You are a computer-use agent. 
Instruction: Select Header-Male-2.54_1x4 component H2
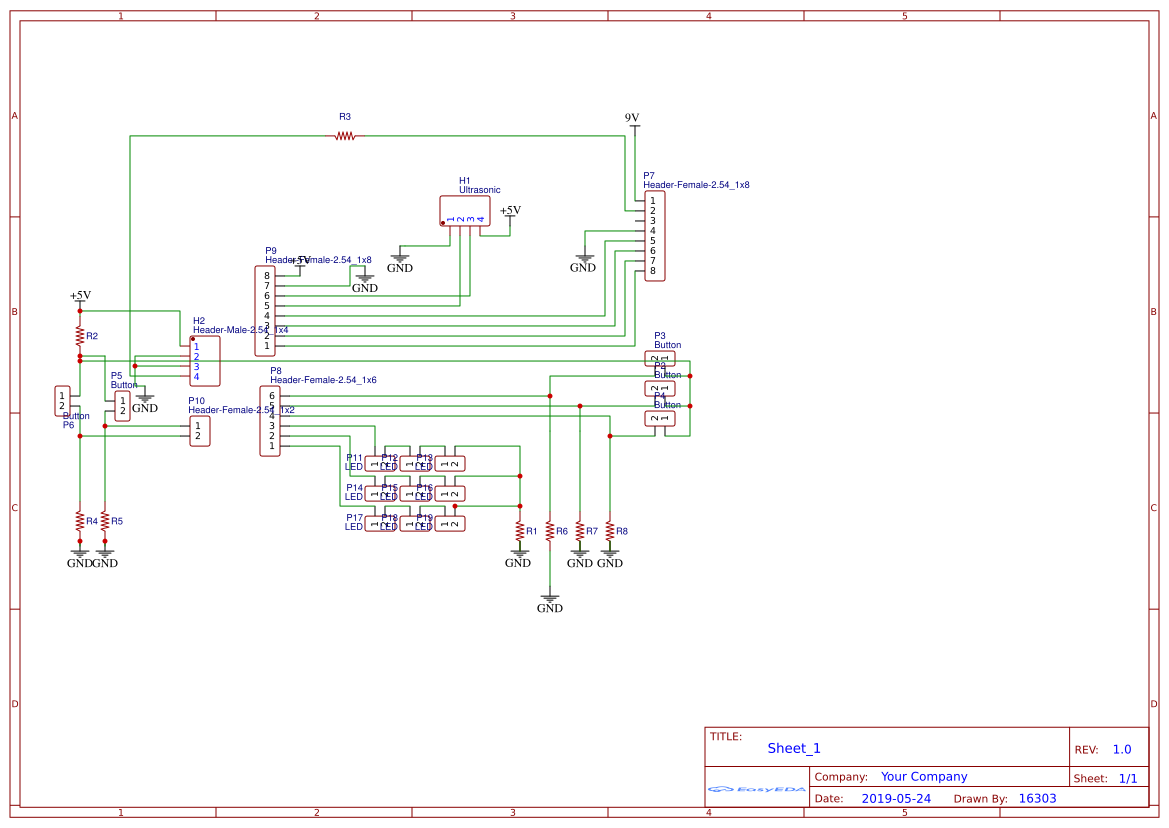[203, 362]
